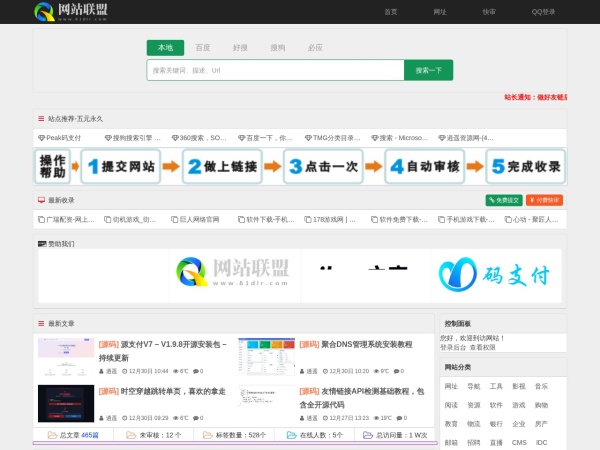Click the eye views icon under 聚合DNS article
600x450 pixels.
coord(377,371)
